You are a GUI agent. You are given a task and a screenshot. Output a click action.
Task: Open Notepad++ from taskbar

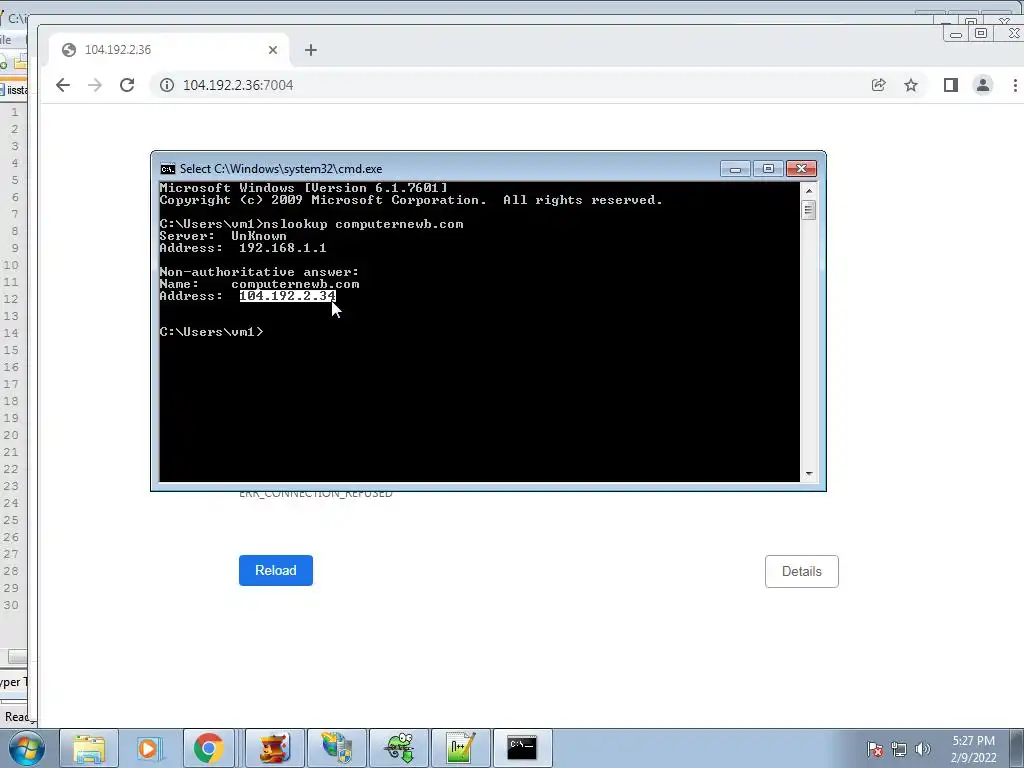tap(461, 748)
